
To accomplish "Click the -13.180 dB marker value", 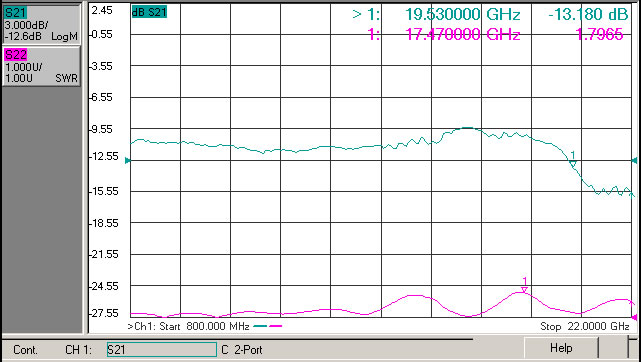I will (588, 15).
